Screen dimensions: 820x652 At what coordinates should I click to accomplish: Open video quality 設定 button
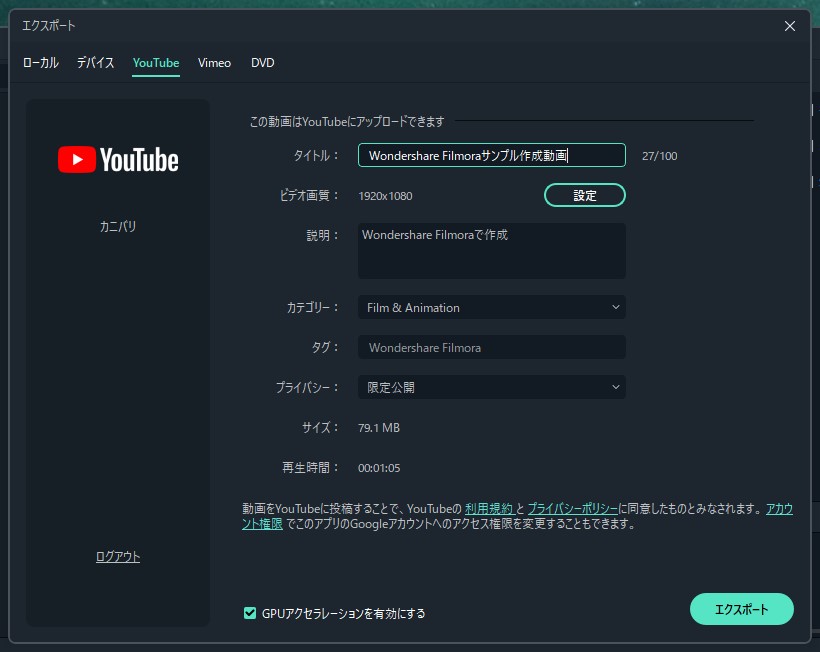[x=585, y=195]
